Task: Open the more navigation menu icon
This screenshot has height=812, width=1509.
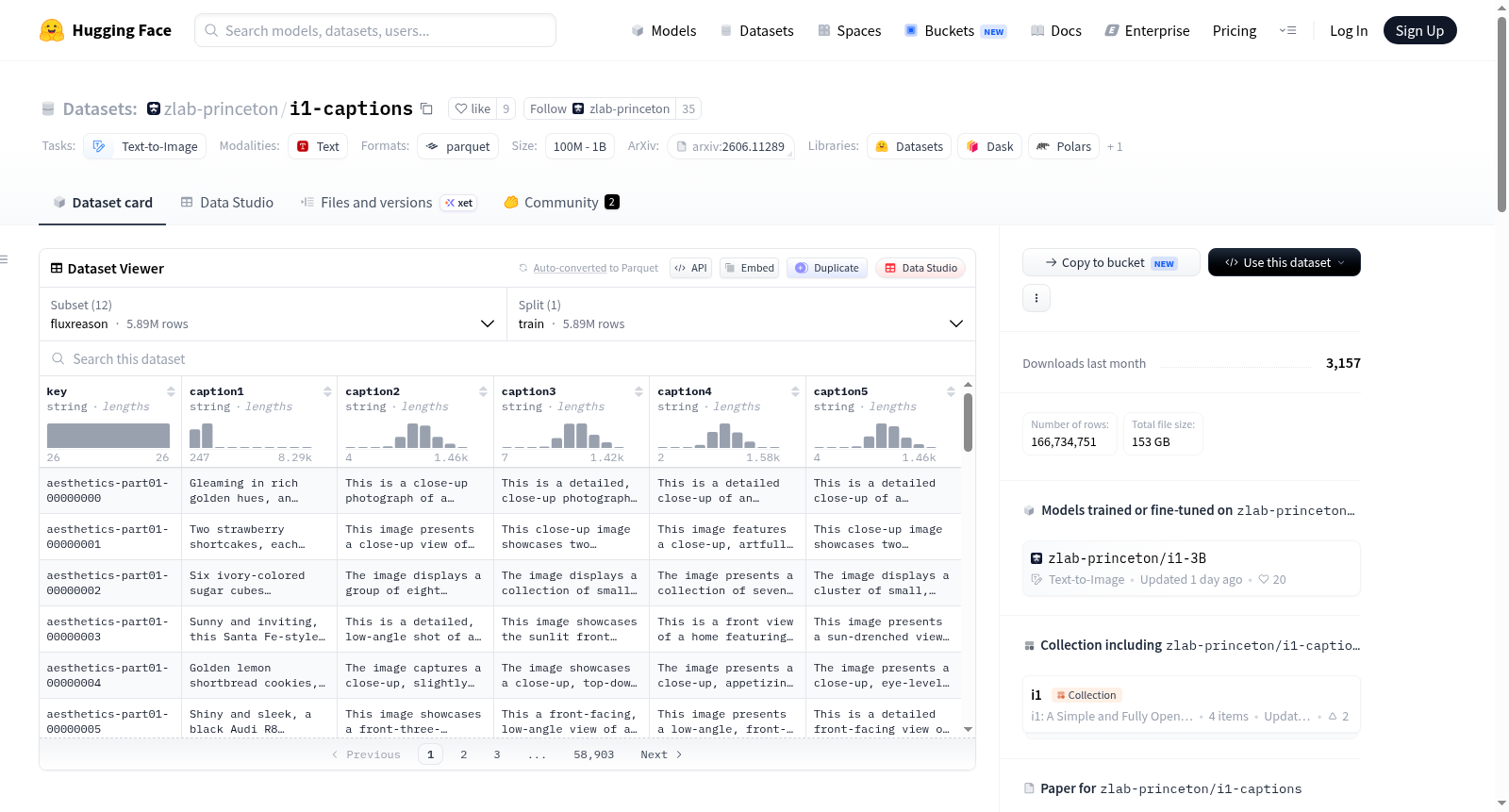Action: tap(1287, 30)
